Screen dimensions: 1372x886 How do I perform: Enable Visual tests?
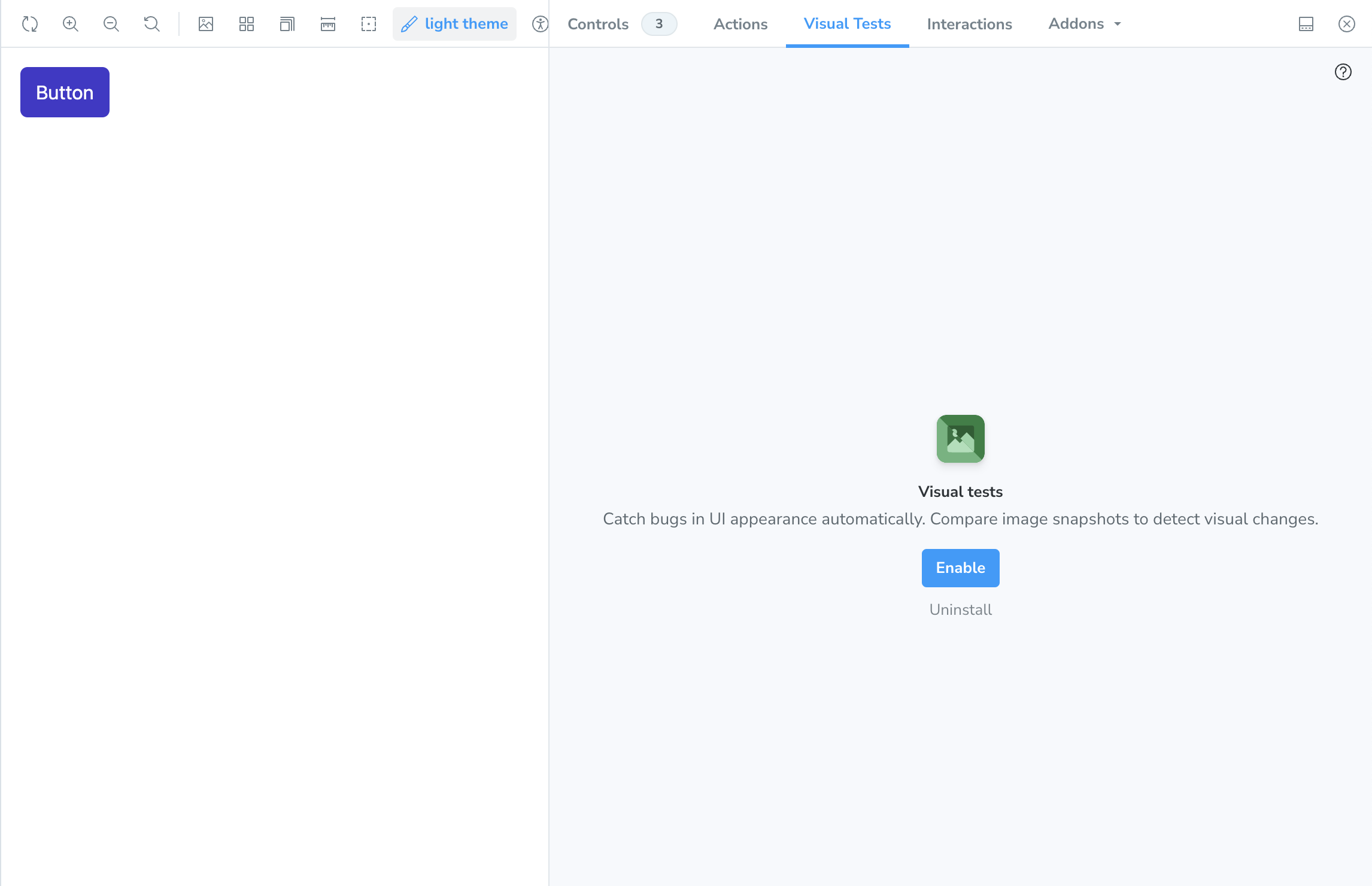coord(960,568)
